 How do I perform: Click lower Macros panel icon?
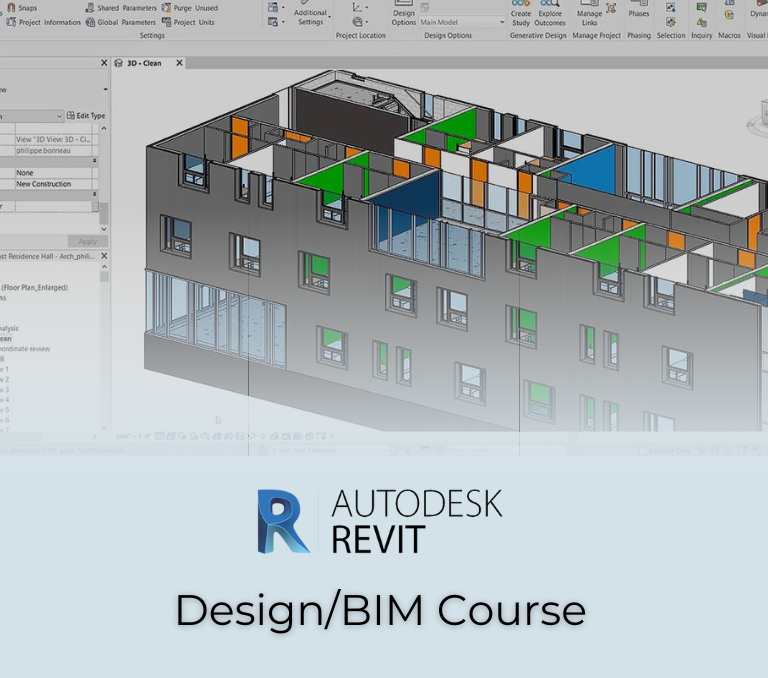coord(729,15)
